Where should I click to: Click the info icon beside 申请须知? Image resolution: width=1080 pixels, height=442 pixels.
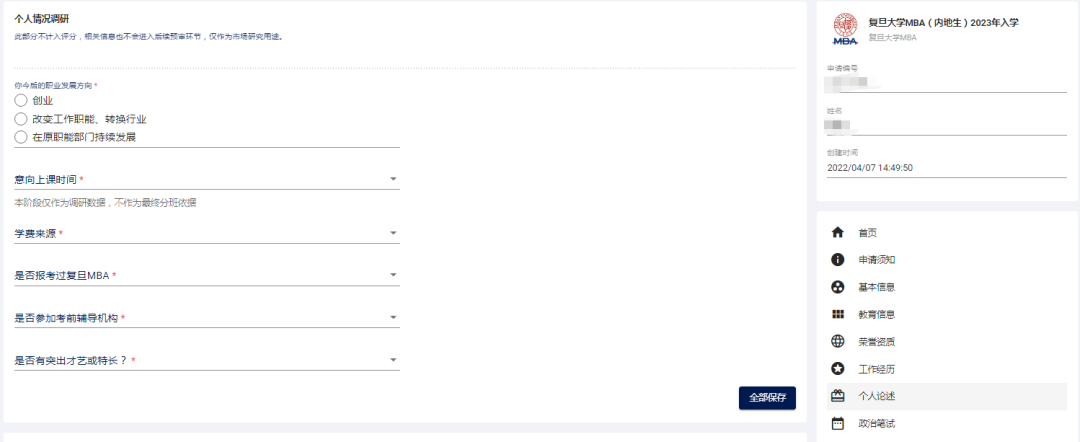click(838, 260)
